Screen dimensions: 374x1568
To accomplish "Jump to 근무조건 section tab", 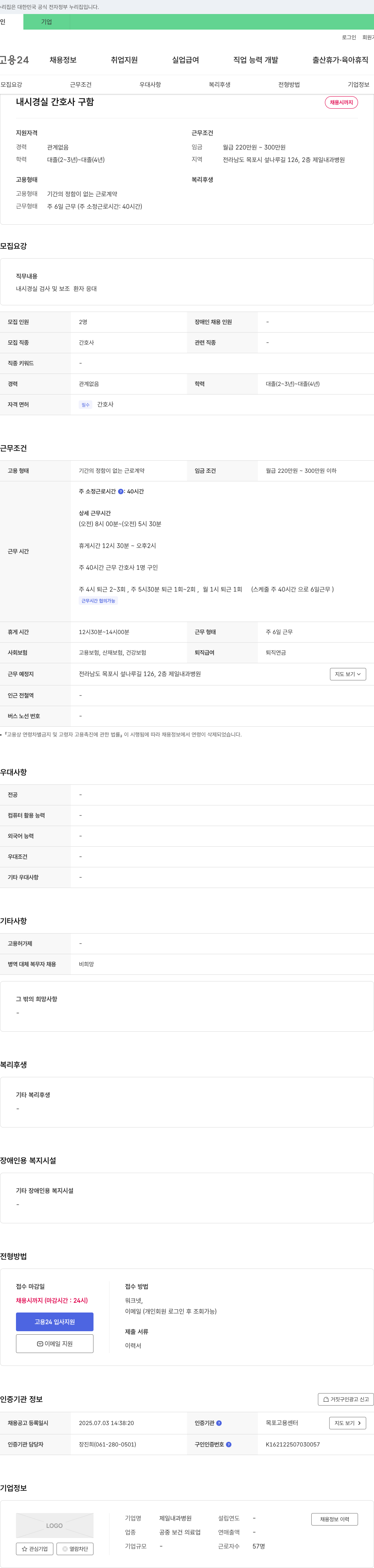I will (x=80, y=85).
